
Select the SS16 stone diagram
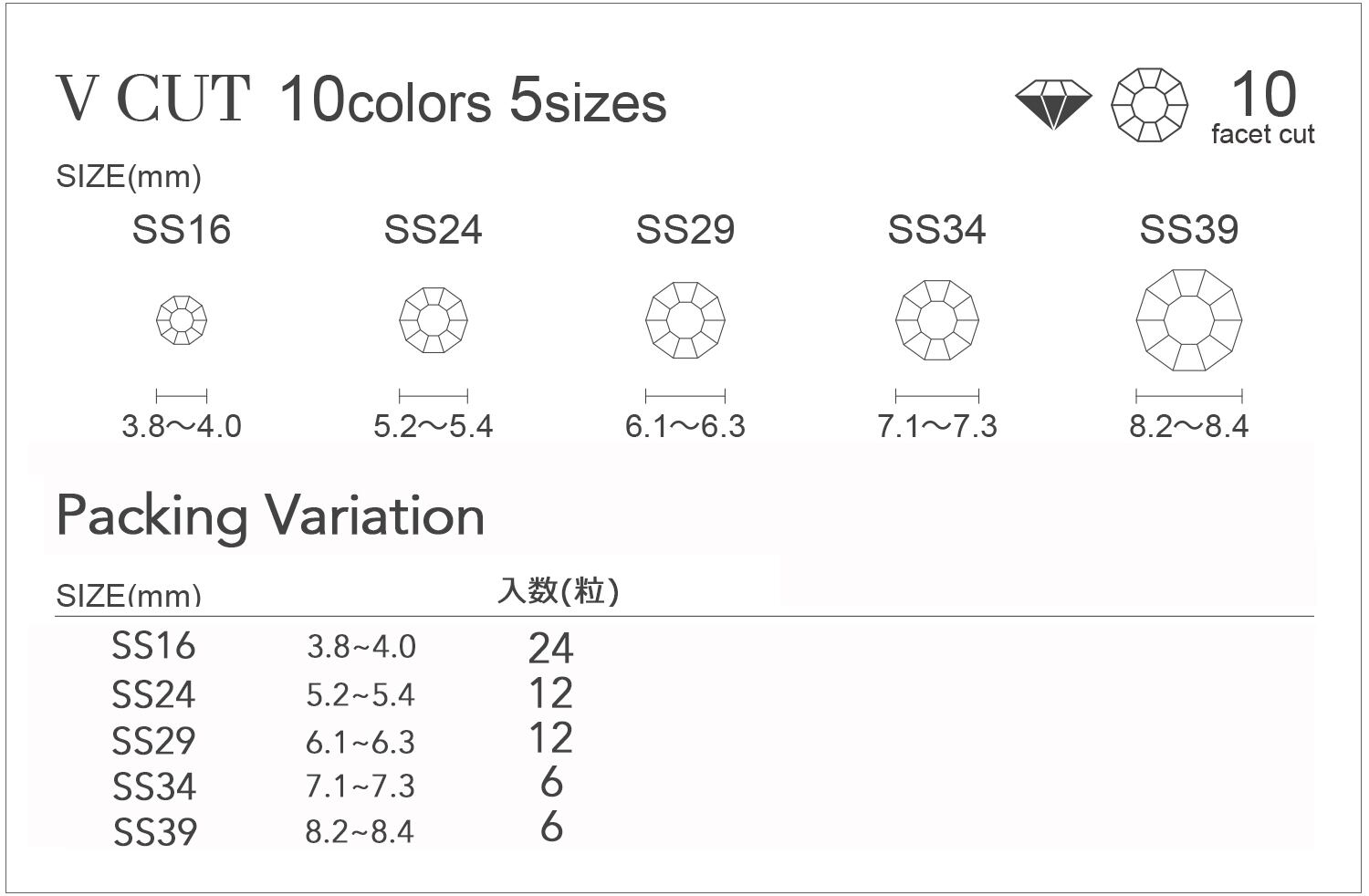(182, 320)
